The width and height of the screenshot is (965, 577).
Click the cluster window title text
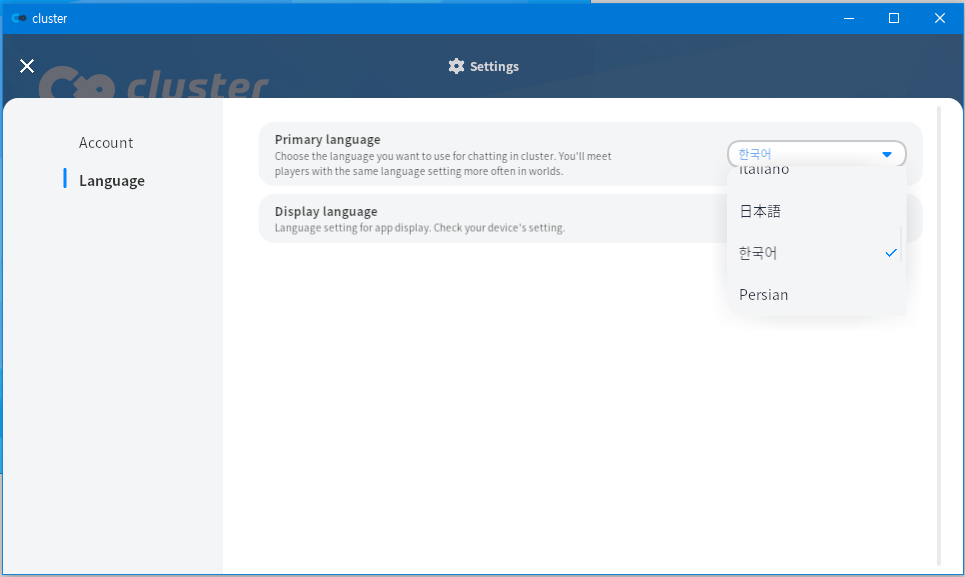(49, 18)
